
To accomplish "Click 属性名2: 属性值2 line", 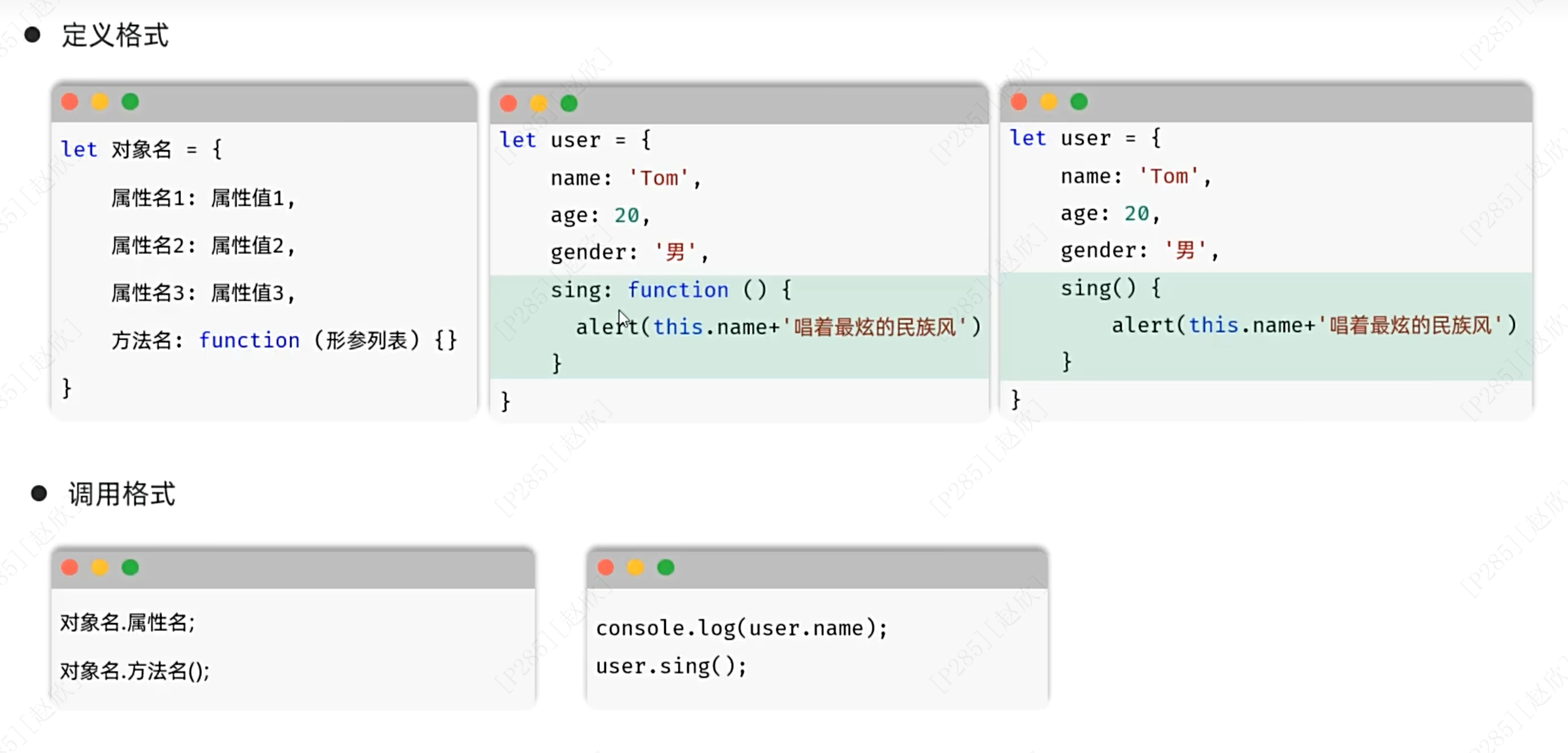I will pos(203,245).
